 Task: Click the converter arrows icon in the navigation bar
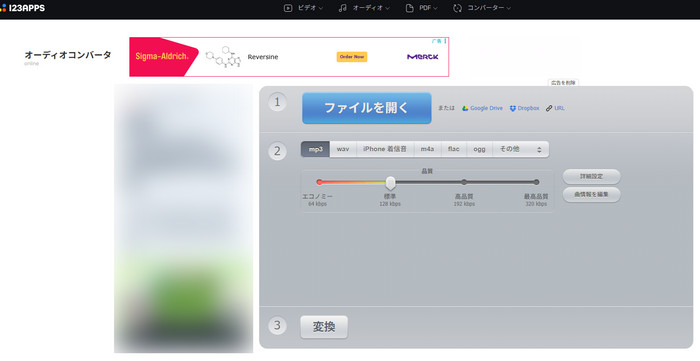[457, 8]
